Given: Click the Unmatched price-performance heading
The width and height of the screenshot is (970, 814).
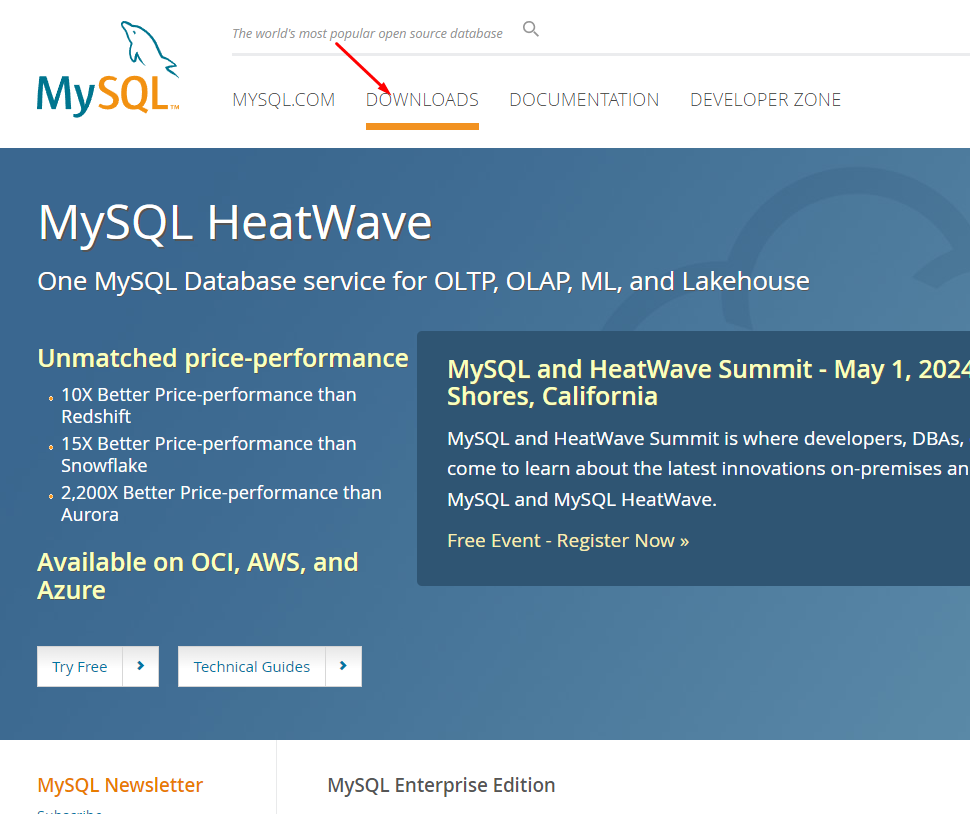Looking at the screenshot, I should coord(223,358).
